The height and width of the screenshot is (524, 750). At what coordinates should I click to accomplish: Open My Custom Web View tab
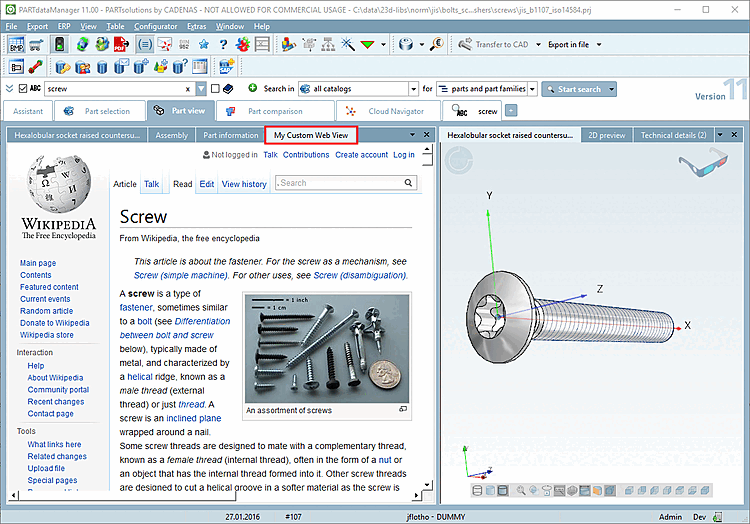click(310, 135)
